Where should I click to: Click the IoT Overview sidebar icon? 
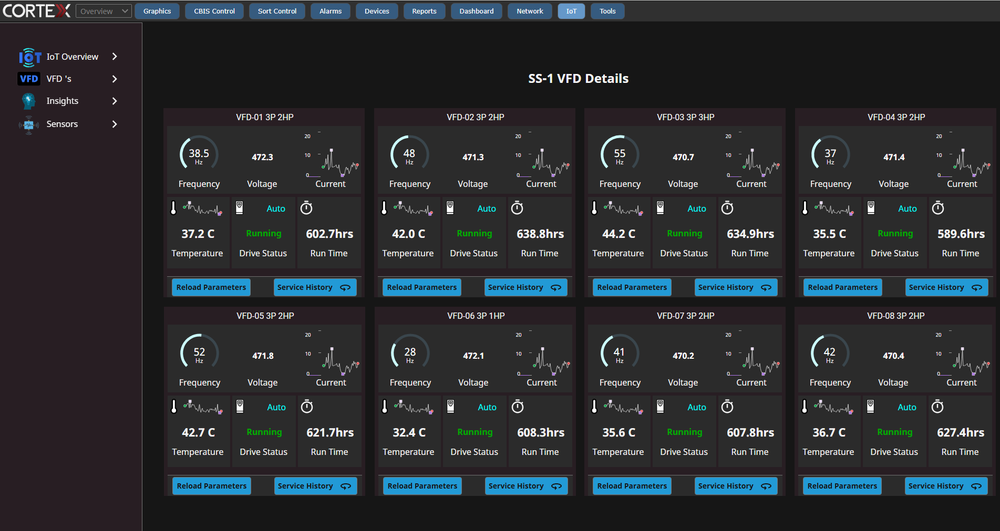pyautogui.click(x=29, y=57)
